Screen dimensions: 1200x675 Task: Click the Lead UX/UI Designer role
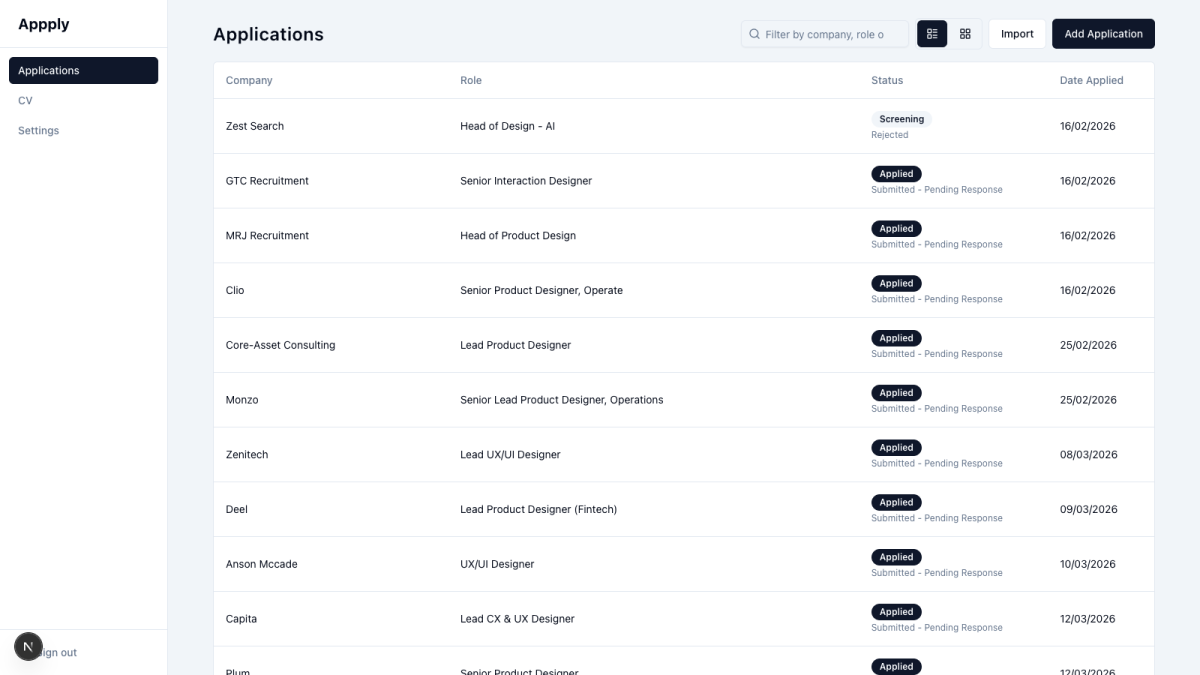pyautogui.click(x=510, y=455)
